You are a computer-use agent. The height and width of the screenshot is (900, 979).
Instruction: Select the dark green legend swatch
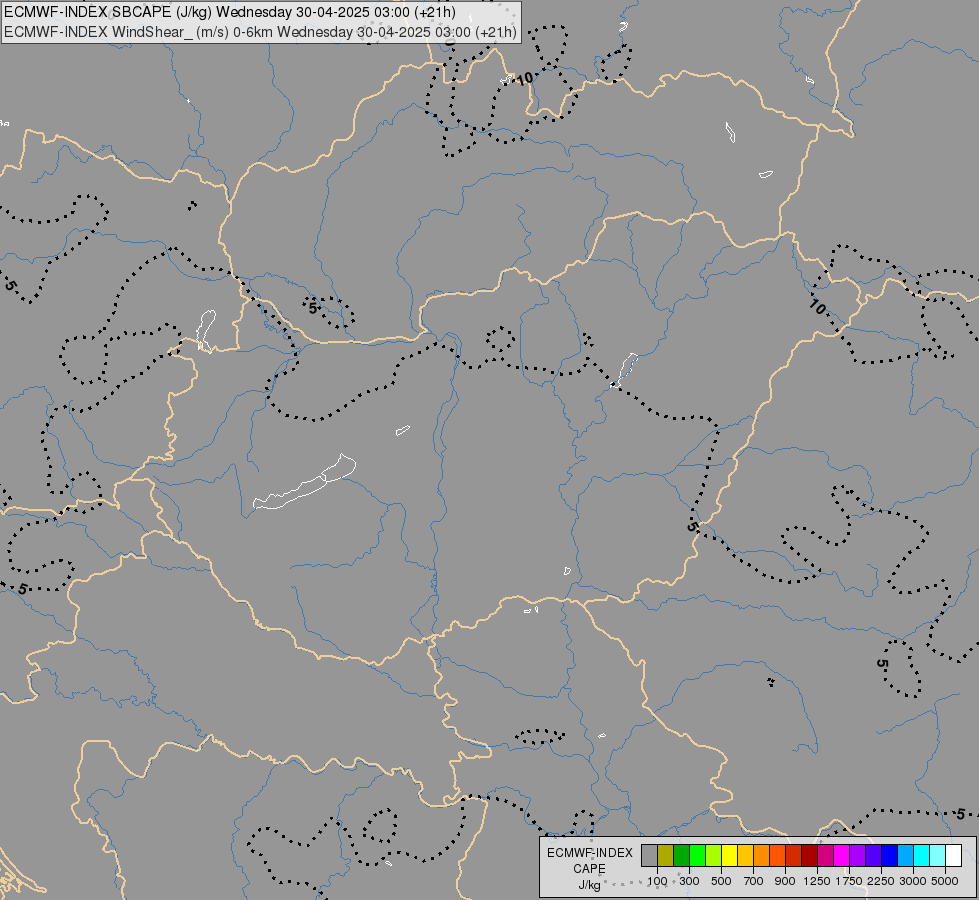tap(681, 856)
